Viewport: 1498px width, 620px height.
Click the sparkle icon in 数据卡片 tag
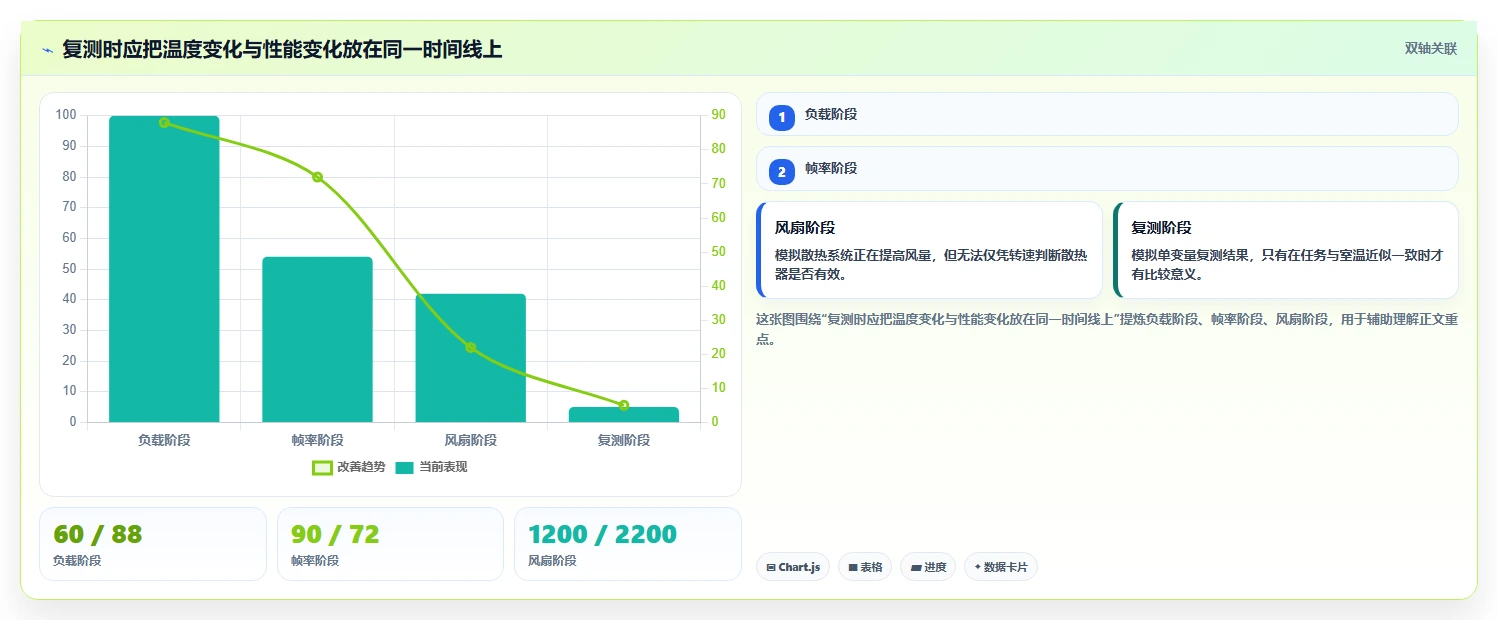click(x=978, y=567)
